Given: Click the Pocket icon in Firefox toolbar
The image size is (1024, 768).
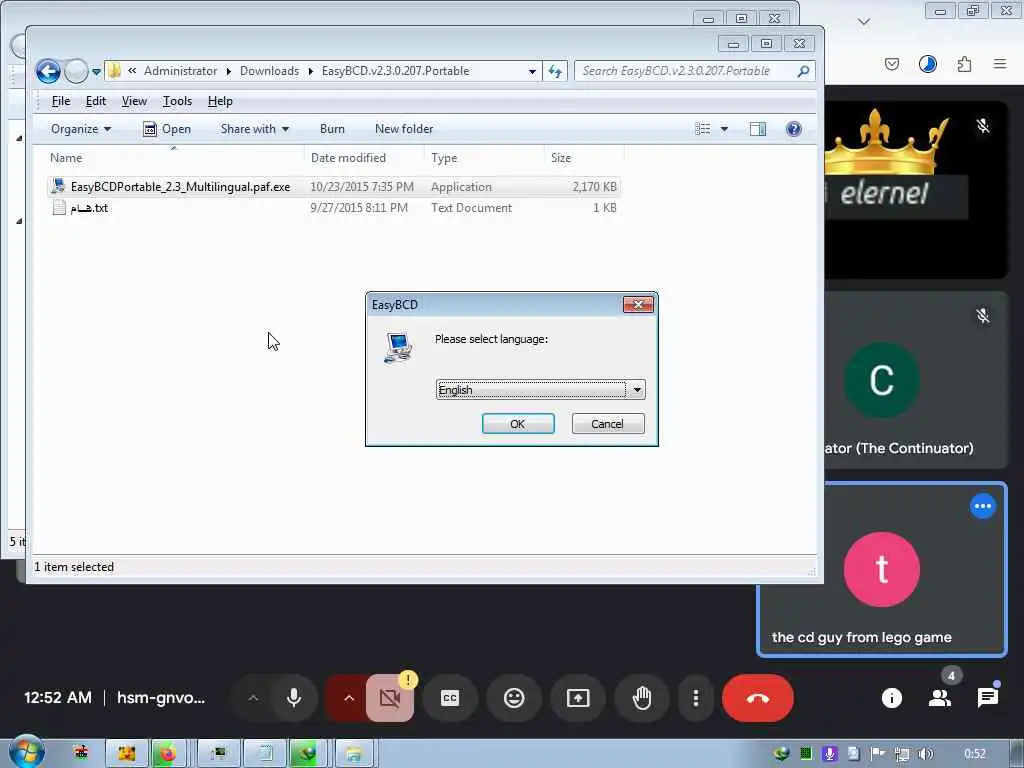Looking at the screenshot, I should 891,64.
